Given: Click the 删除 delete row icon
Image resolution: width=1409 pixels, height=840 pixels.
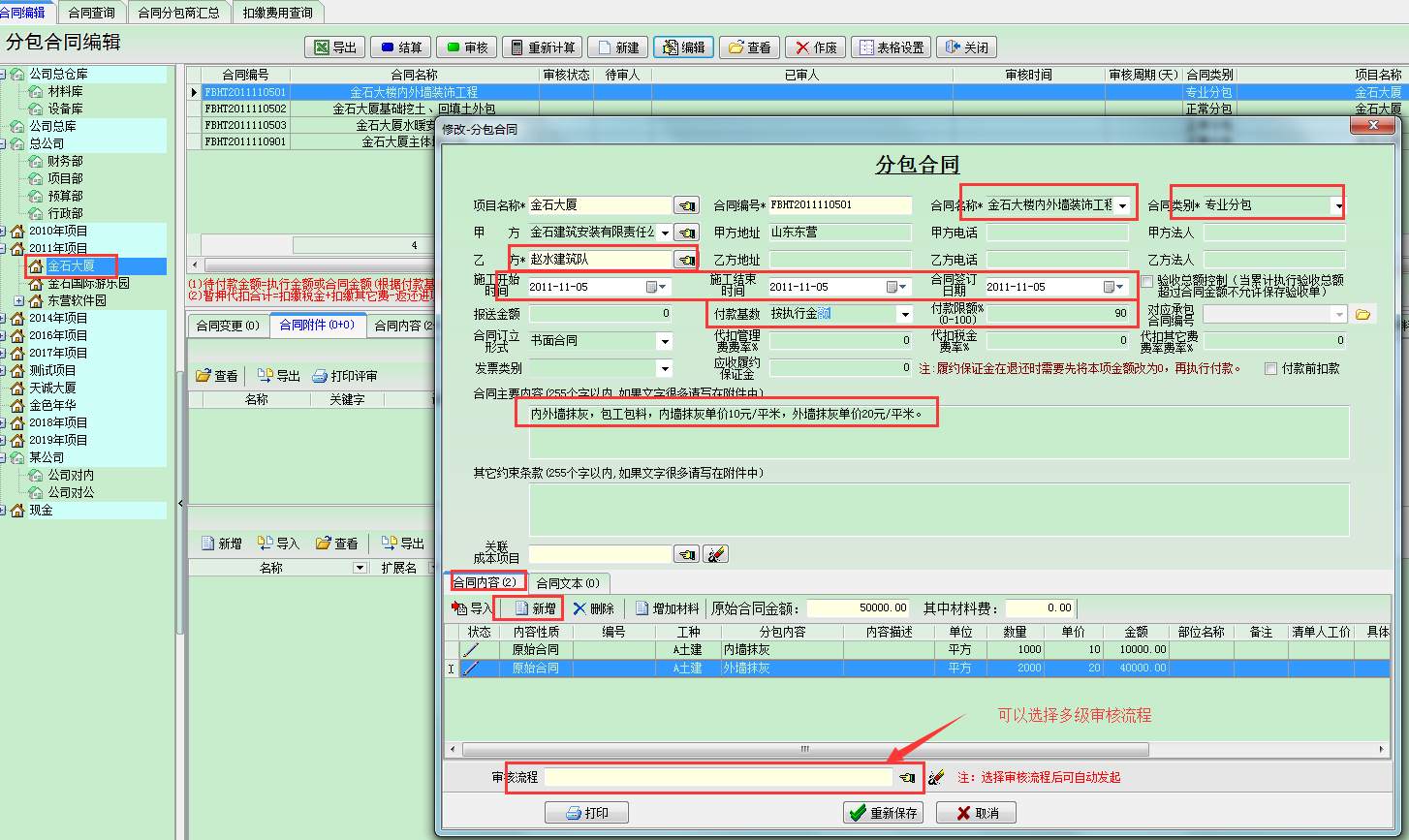Looking at the screenshot, I should [x=579, y=608].
